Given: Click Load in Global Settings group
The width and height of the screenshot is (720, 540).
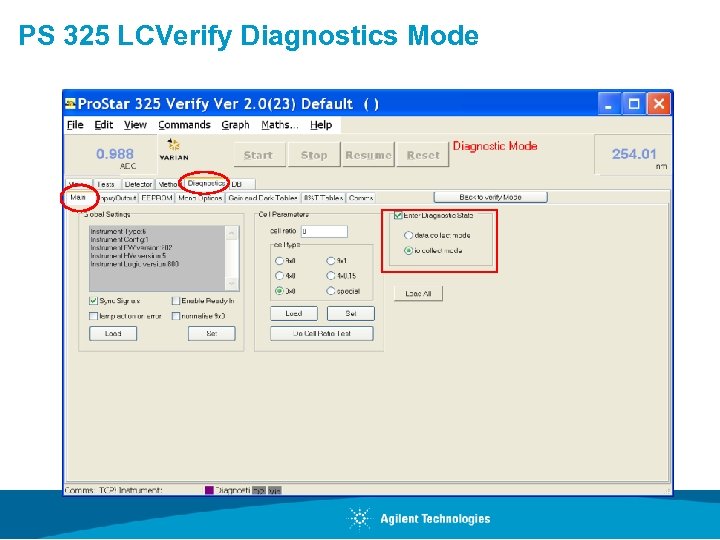Looking at the screenshot, I should point(113,333).
